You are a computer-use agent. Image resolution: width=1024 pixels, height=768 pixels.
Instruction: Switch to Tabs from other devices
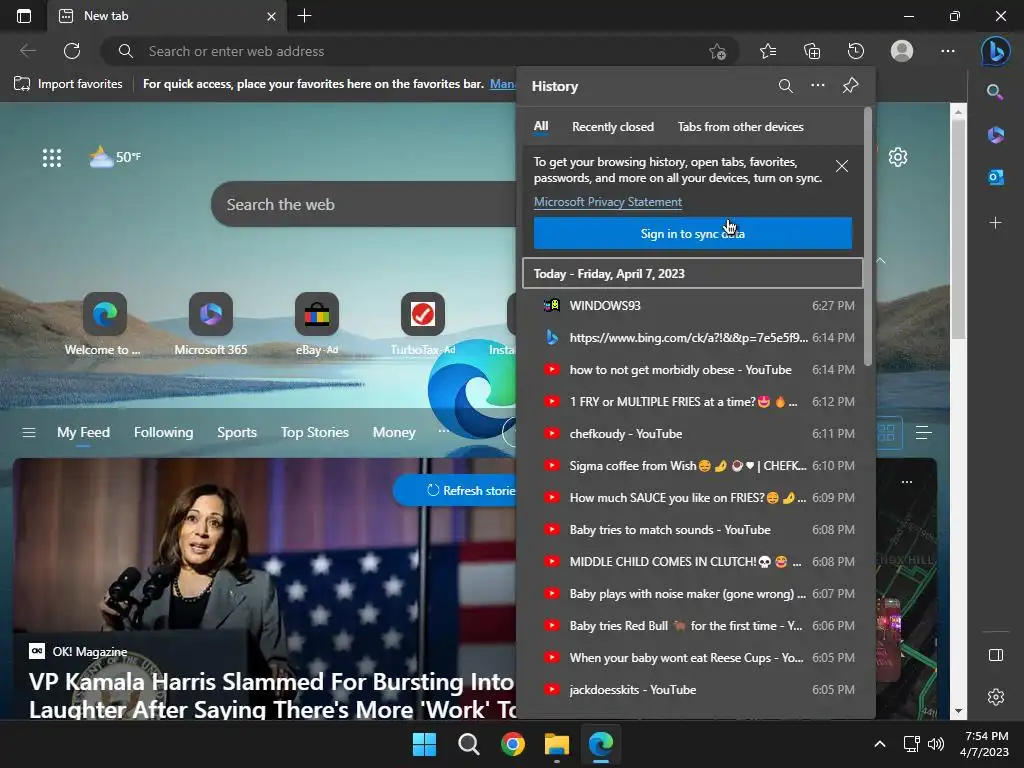[740, 127]
